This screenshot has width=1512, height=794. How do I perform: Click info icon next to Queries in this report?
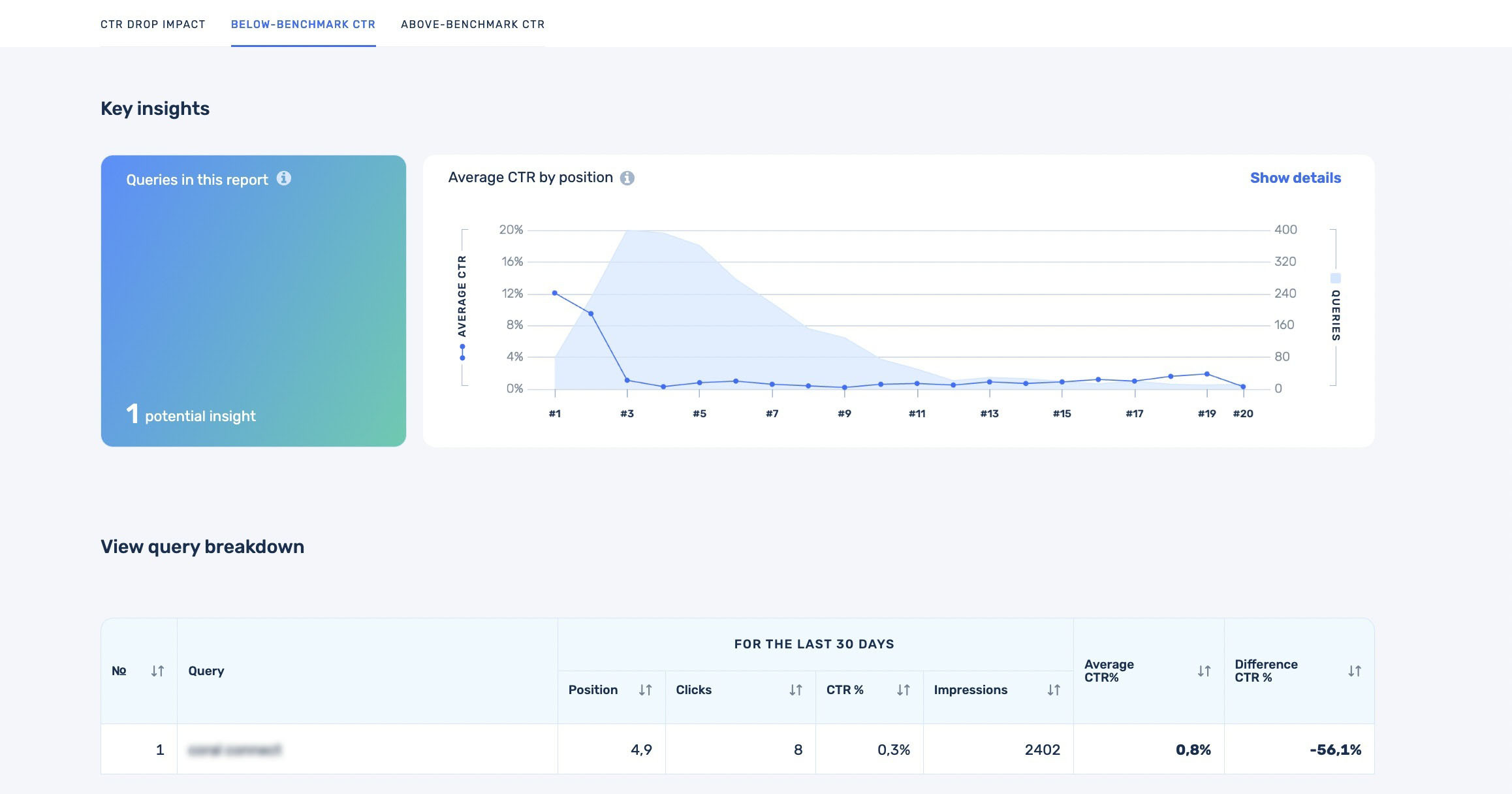pyautogui.click(x=284, y=178)
